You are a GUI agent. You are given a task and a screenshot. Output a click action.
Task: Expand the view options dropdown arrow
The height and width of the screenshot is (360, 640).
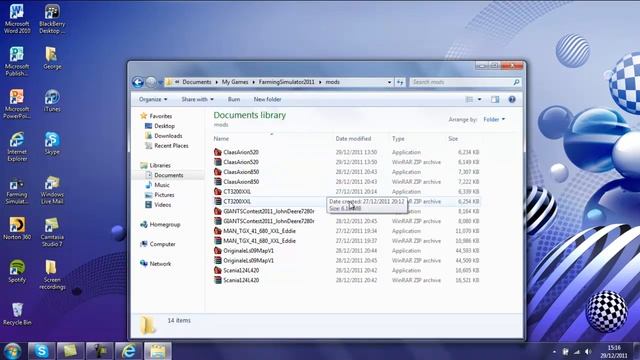click(x=479, y=99)
